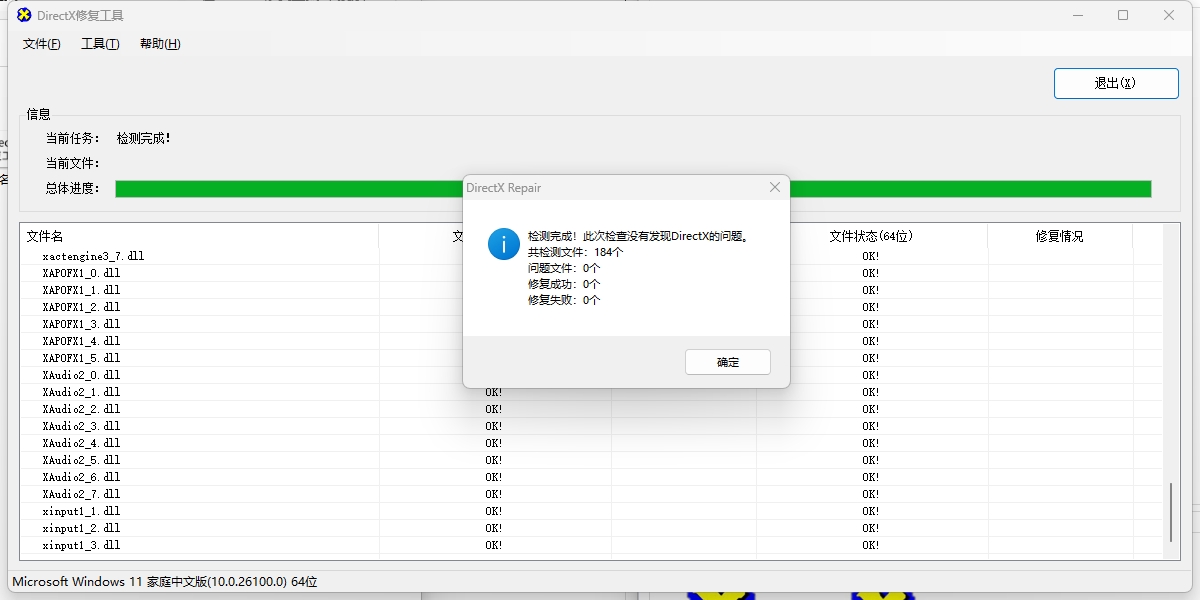Close the main DirectX修复工具 window
This screenshot has height=600, width=1200.
pos(1169,15)
